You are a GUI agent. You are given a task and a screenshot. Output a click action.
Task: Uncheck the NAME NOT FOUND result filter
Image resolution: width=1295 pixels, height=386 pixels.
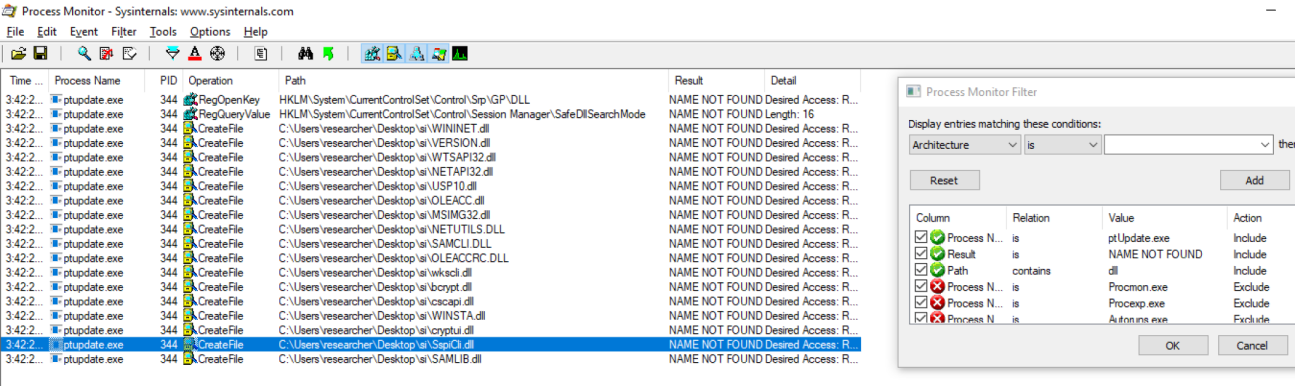[x=921, y=254]
